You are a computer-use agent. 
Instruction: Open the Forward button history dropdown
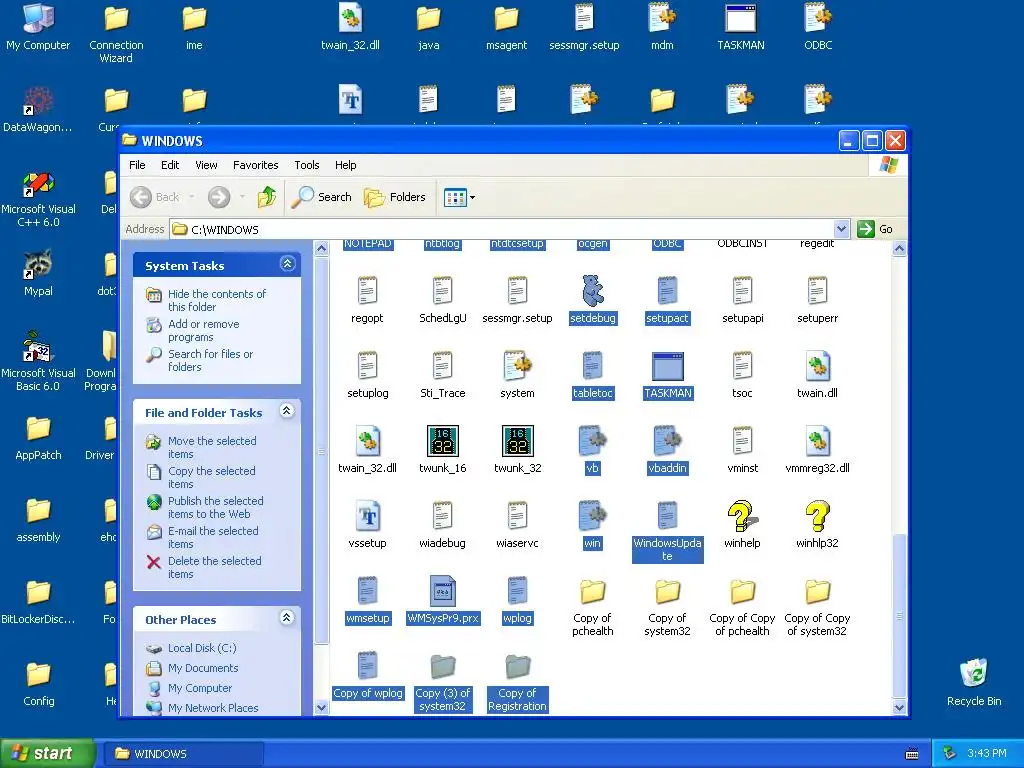(242, 197)
